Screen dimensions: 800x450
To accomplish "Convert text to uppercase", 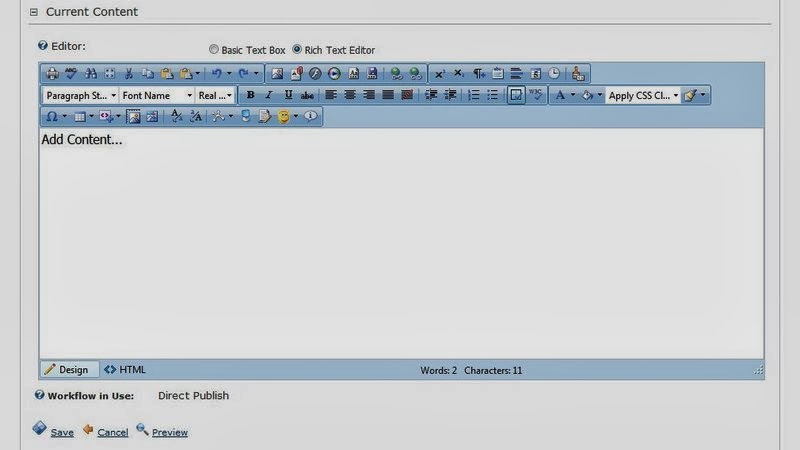I will [x=195, y=116].
